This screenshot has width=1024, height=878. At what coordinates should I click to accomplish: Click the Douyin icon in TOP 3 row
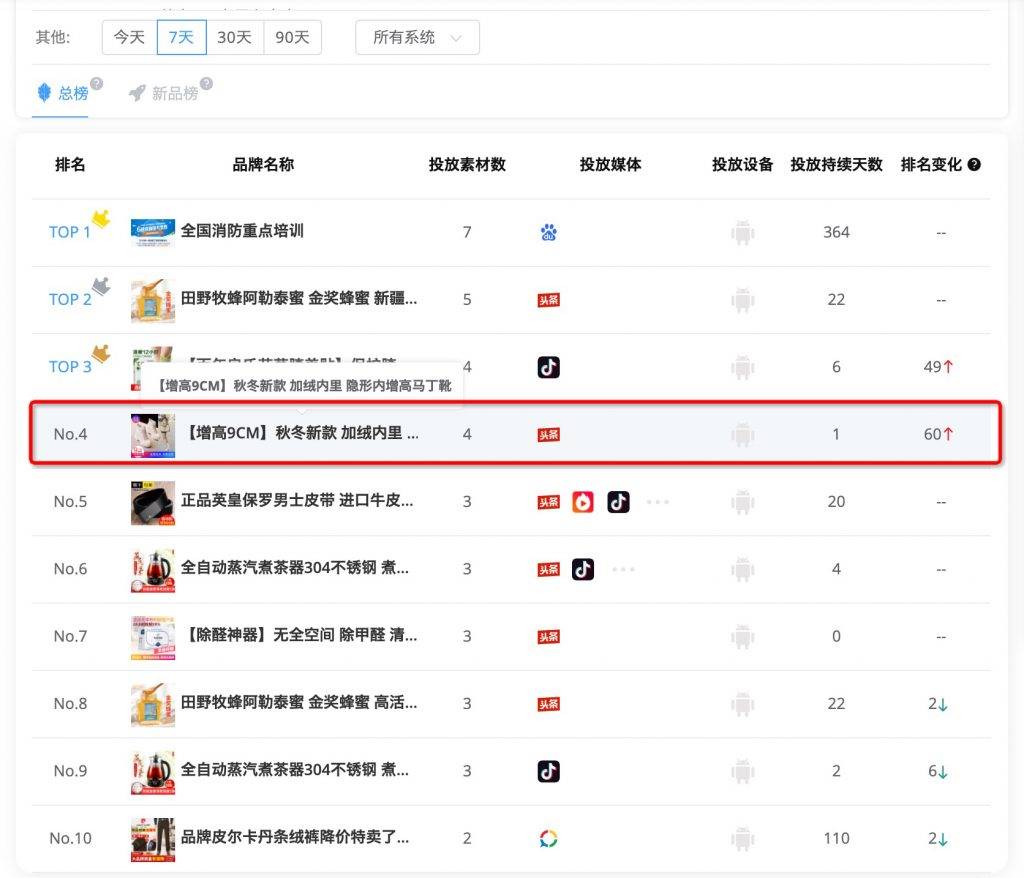pyautogui.click(x=548, y=367)
